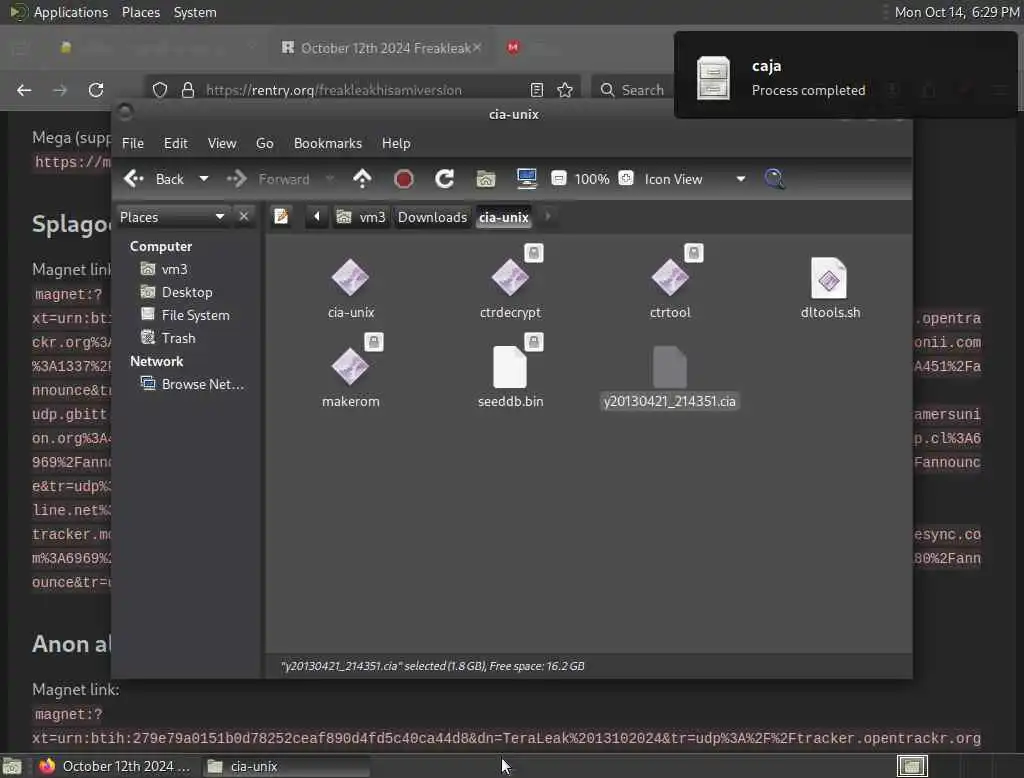The height and width of the screenshot is (778, 1024).
Task: Bookmark the page with the star icon
Action: [565, 90]
